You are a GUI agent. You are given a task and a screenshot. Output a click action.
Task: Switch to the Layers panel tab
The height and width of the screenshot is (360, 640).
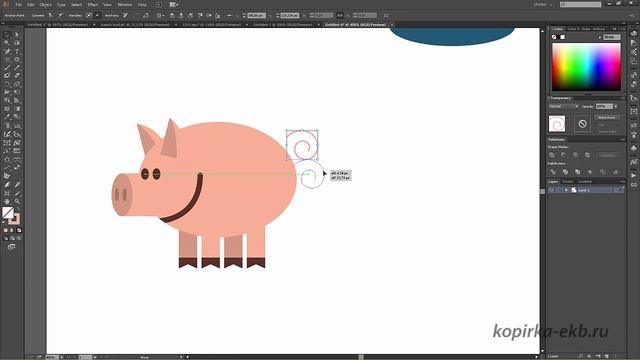(x=553, y=182)
